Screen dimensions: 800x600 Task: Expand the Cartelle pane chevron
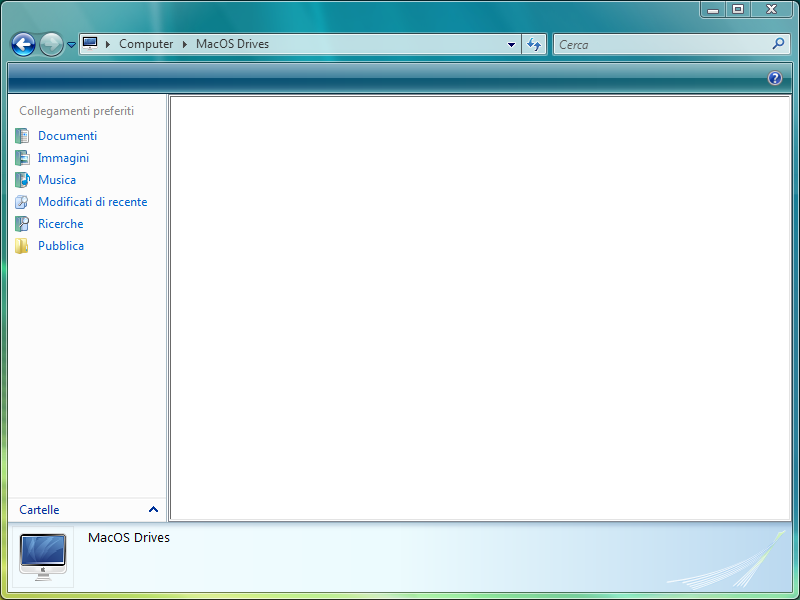point(153,509)
